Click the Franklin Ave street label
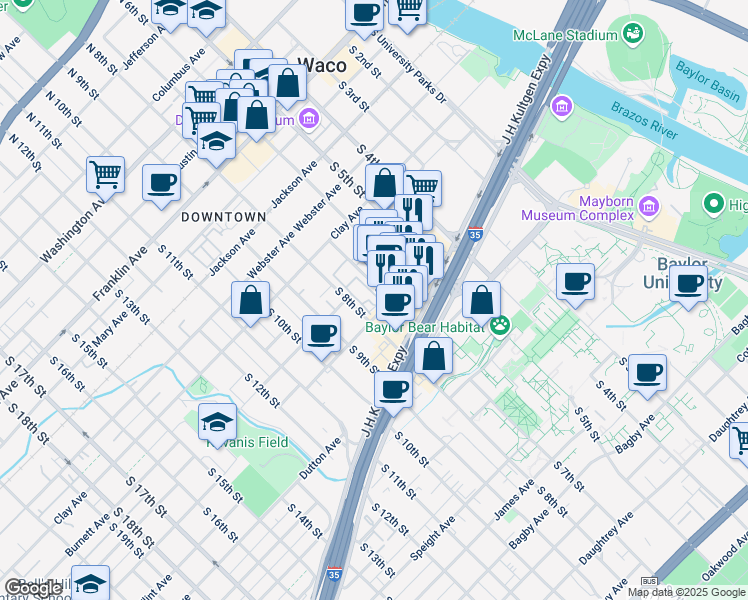 [120, 274]
